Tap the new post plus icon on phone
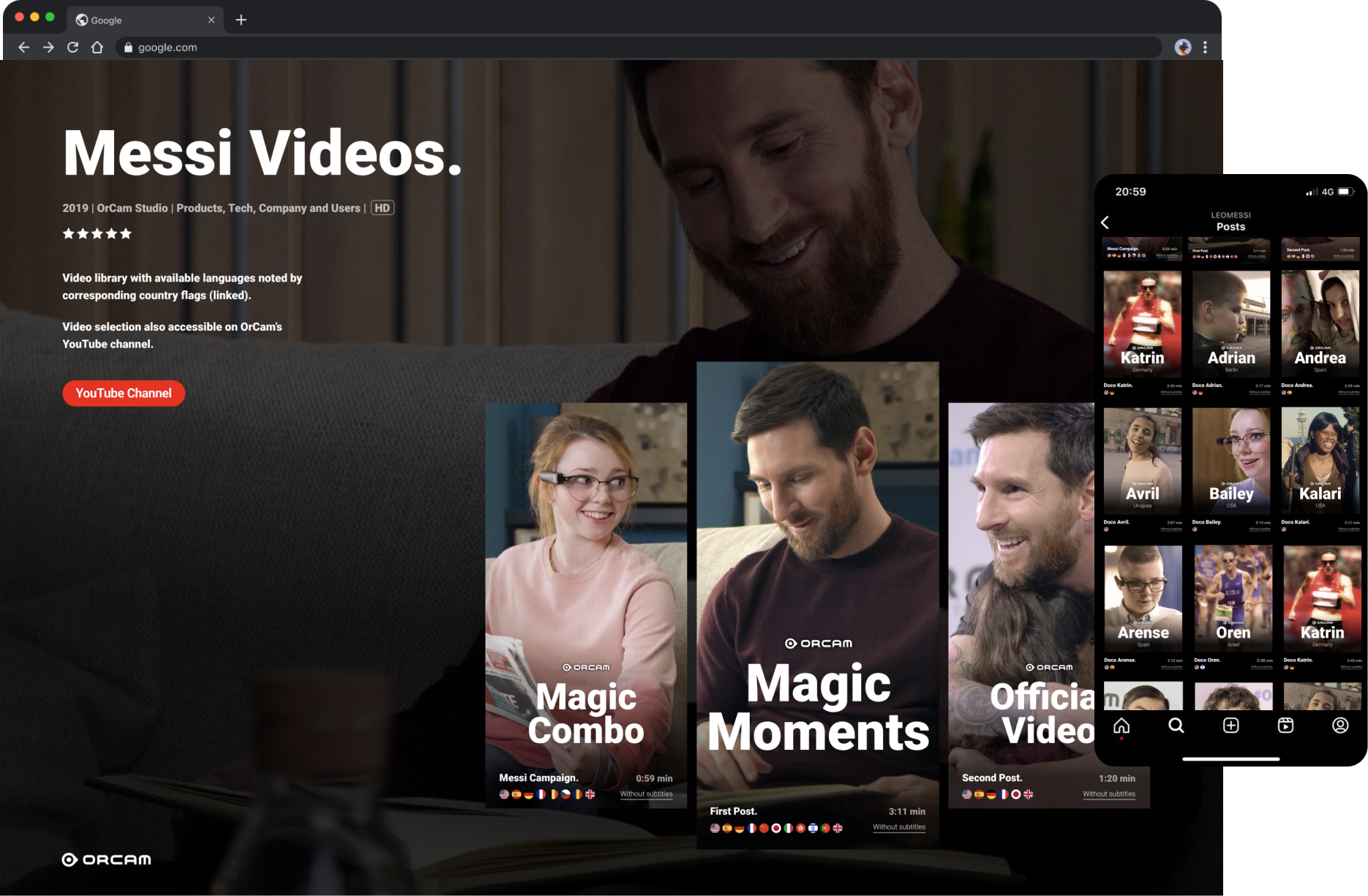Viewport: 1368px width, 896px height. 1231,726
